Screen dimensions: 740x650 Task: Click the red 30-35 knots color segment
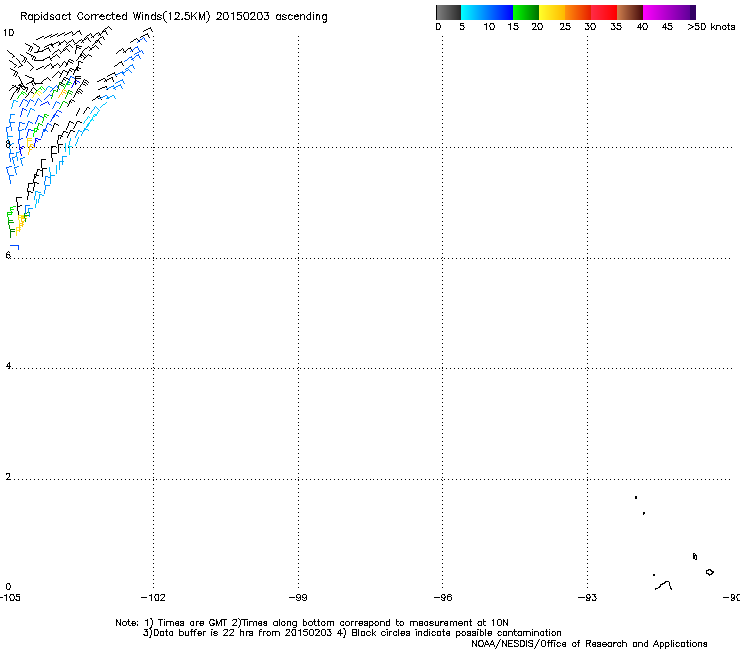(x=604, y=12)
